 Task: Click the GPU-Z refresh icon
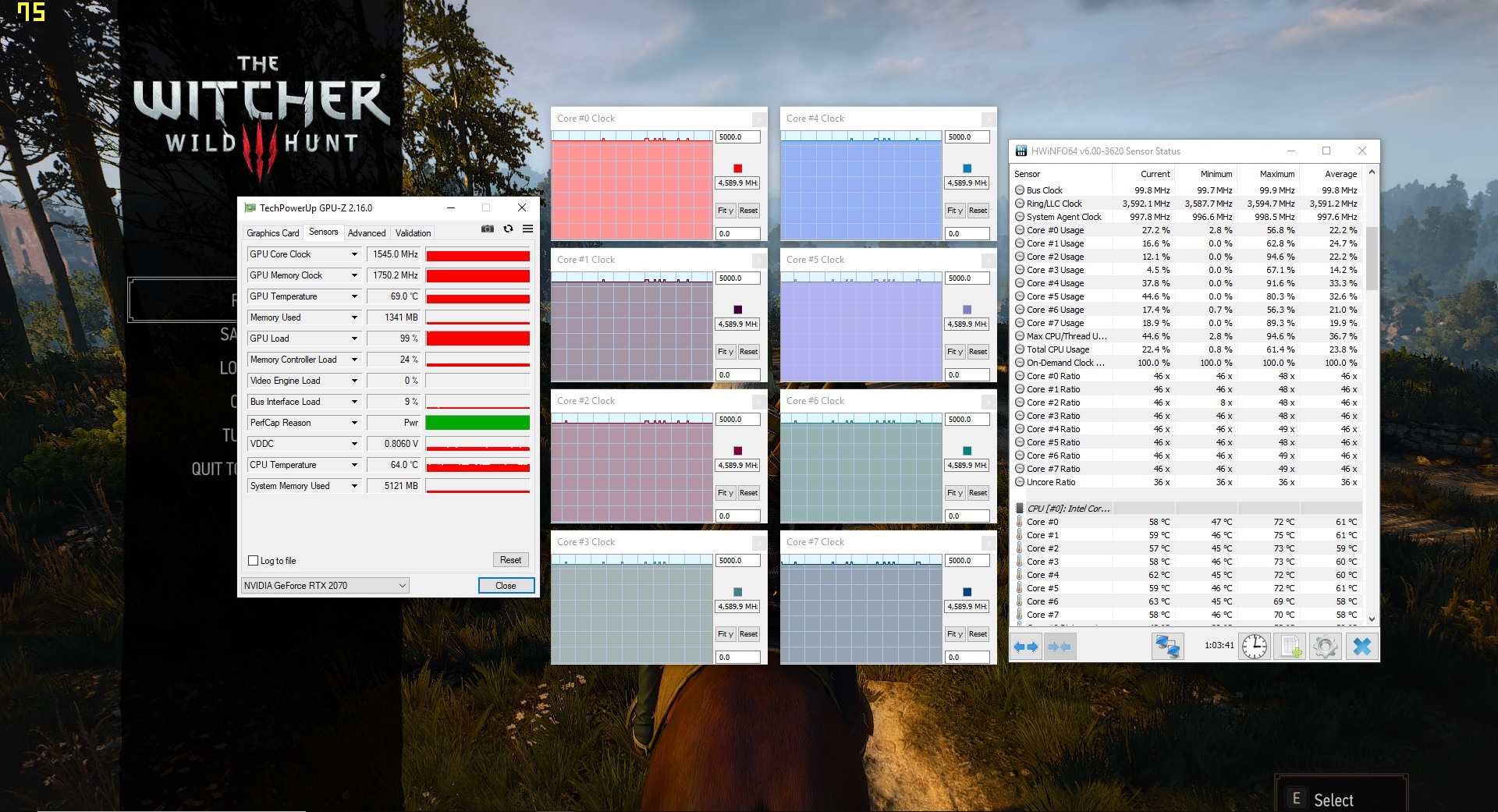[508, 229]
